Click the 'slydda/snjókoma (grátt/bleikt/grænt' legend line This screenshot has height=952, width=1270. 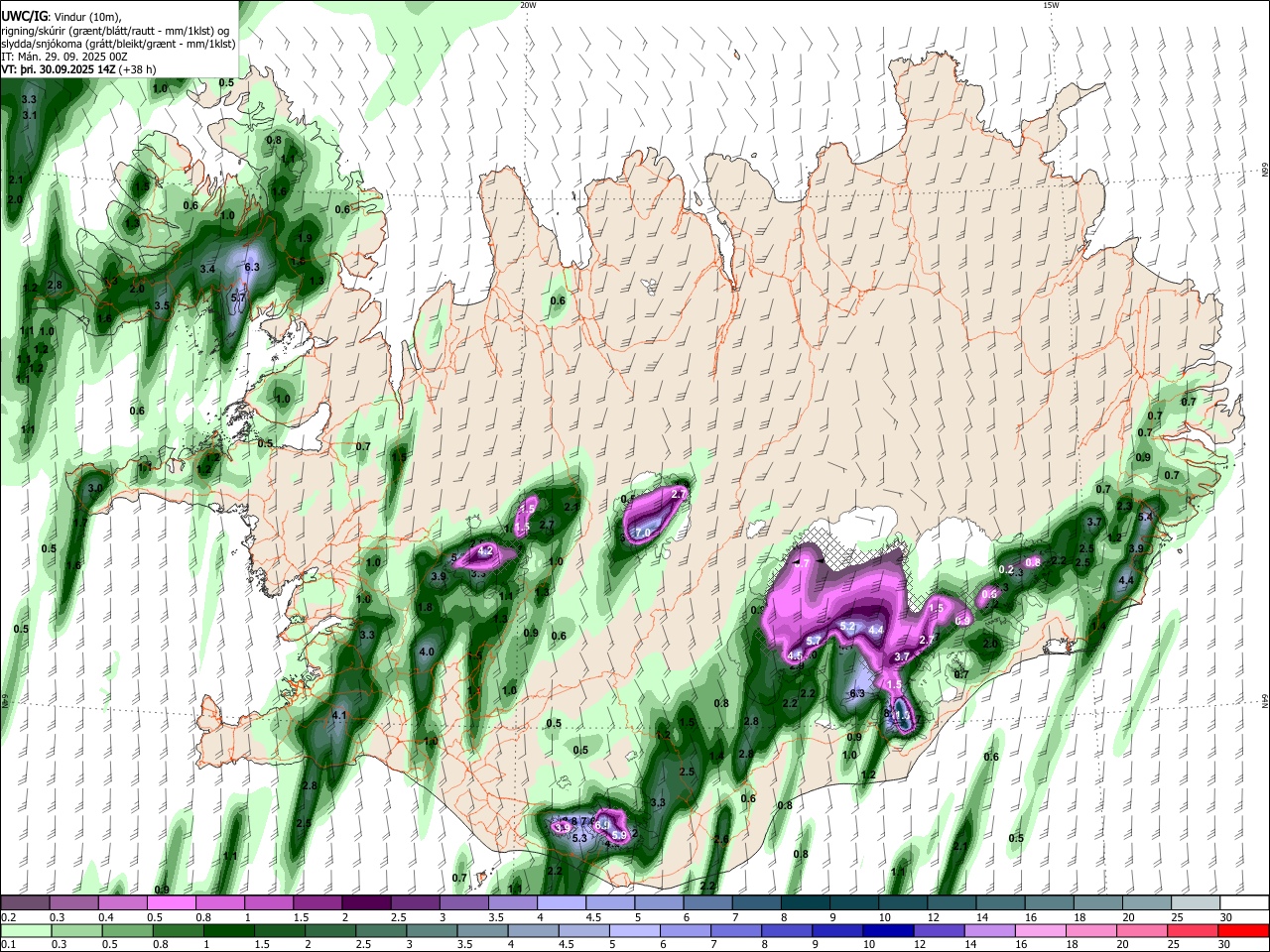118,44
